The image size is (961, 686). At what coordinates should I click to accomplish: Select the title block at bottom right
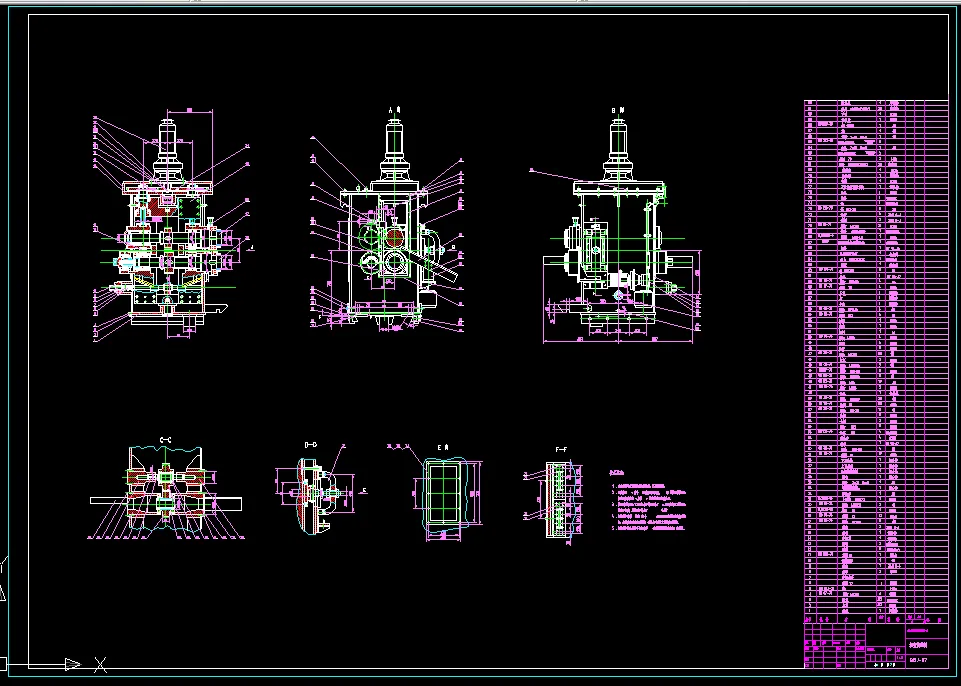876,645
